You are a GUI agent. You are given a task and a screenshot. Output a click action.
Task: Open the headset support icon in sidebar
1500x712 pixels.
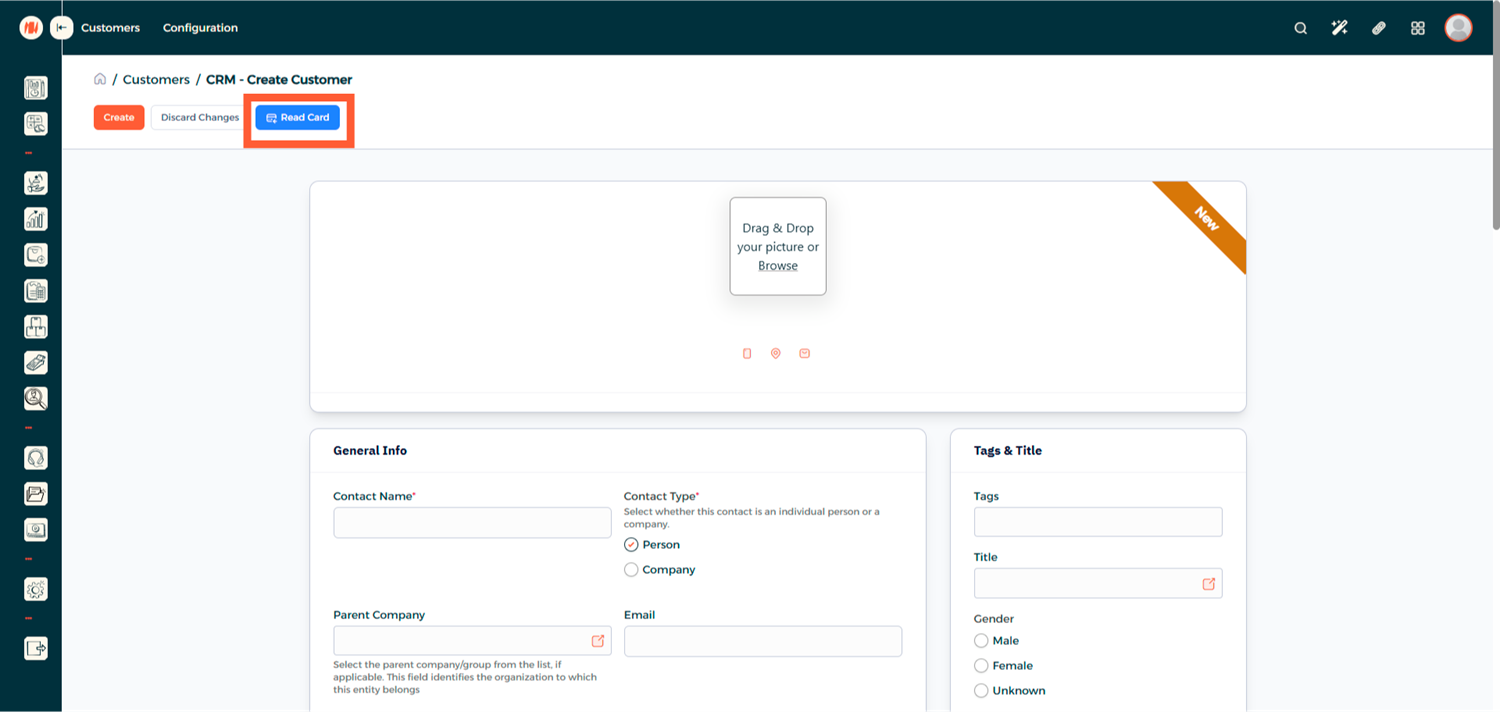(x=35, y=458)
